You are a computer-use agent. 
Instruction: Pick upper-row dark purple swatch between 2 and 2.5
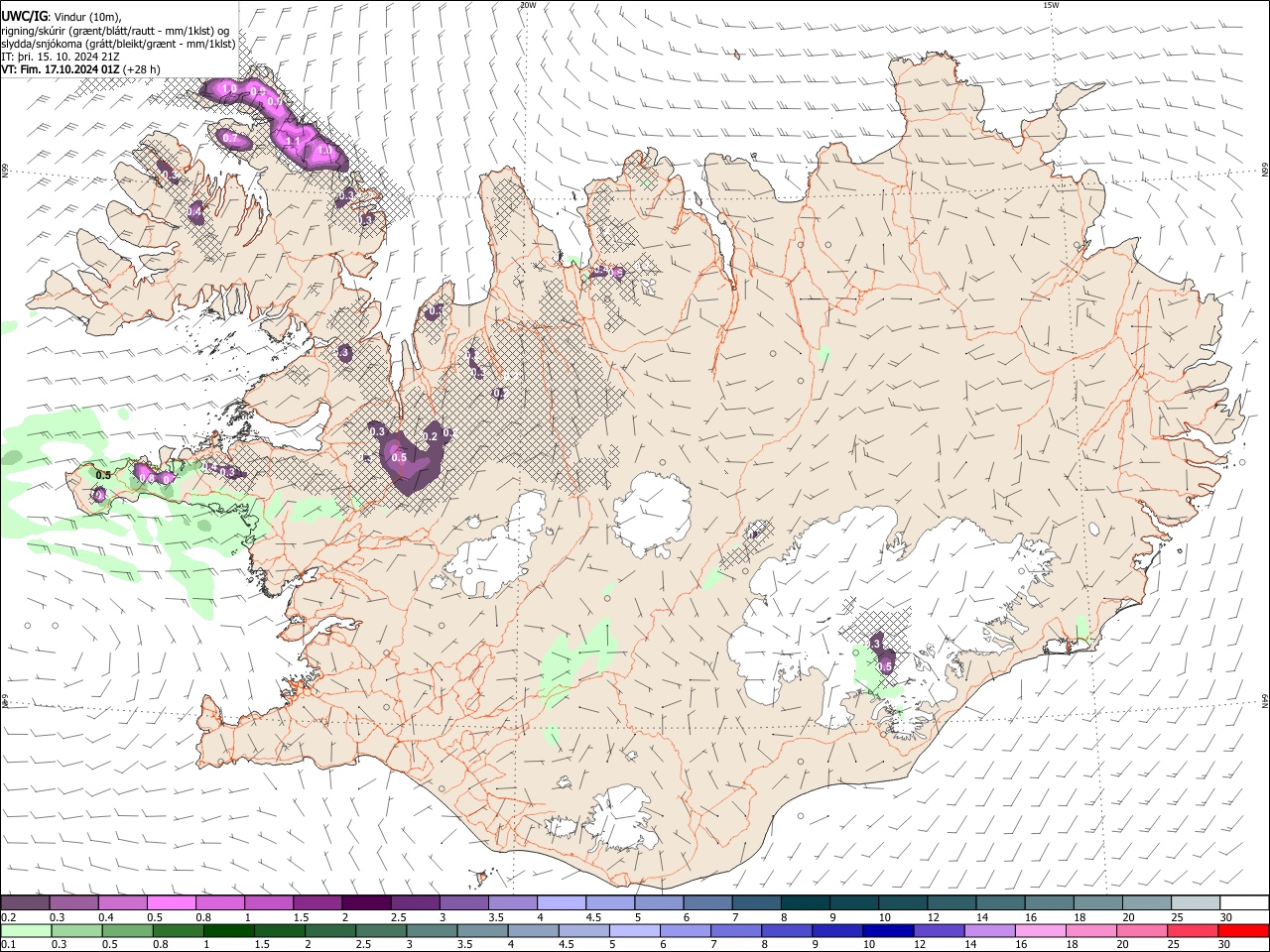366,902
